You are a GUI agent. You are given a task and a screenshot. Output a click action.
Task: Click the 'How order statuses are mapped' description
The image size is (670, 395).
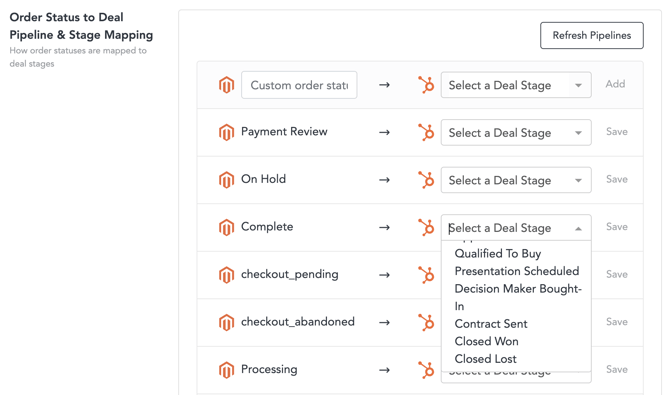78,57
